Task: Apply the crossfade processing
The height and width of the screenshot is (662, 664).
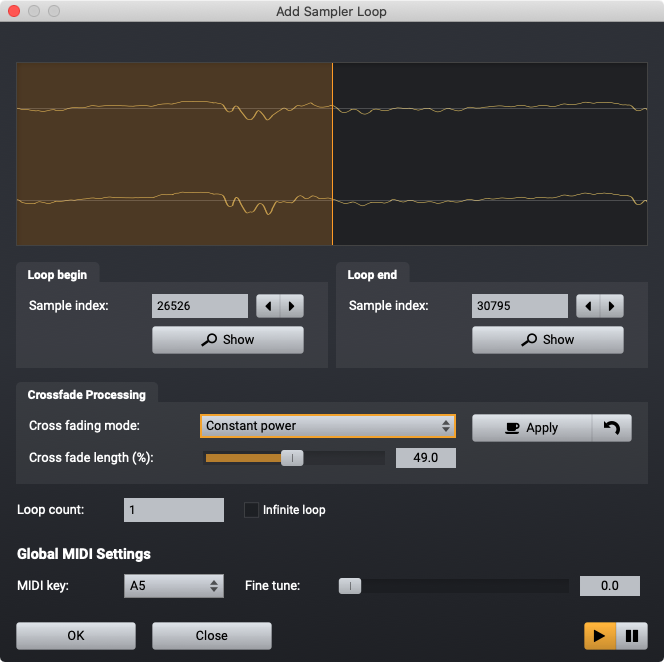Action: [x=531, y=428]
